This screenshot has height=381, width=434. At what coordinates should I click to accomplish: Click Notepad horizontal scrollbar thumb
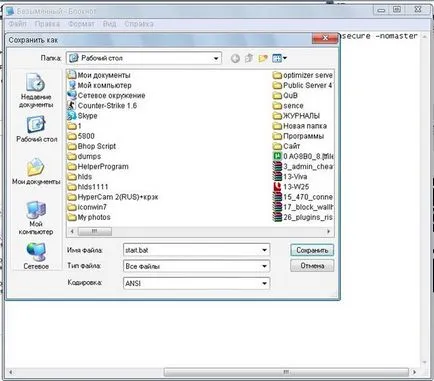286,372
